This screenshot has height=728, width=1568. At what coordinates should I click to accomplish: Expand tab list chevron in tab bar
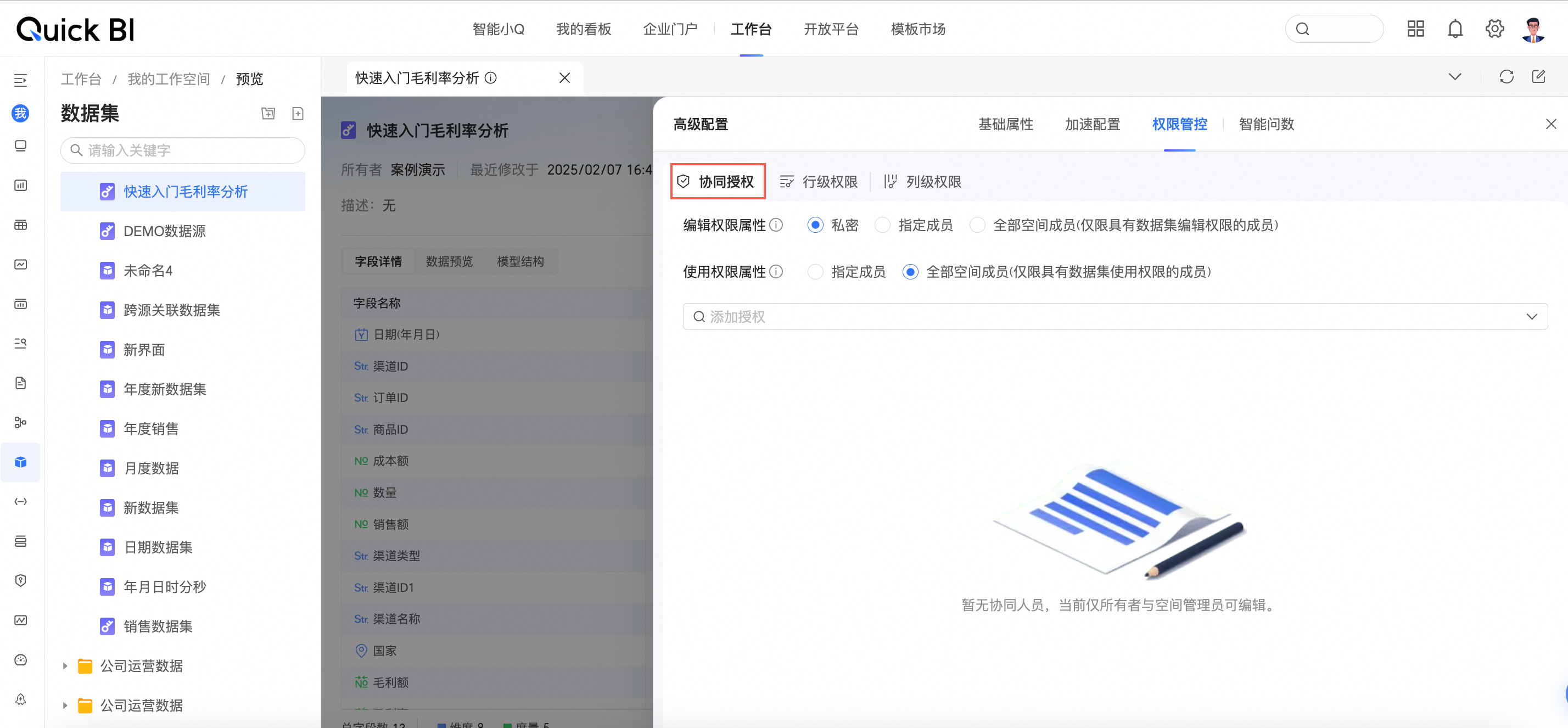pyautogui.click(x=1455, y=77)
